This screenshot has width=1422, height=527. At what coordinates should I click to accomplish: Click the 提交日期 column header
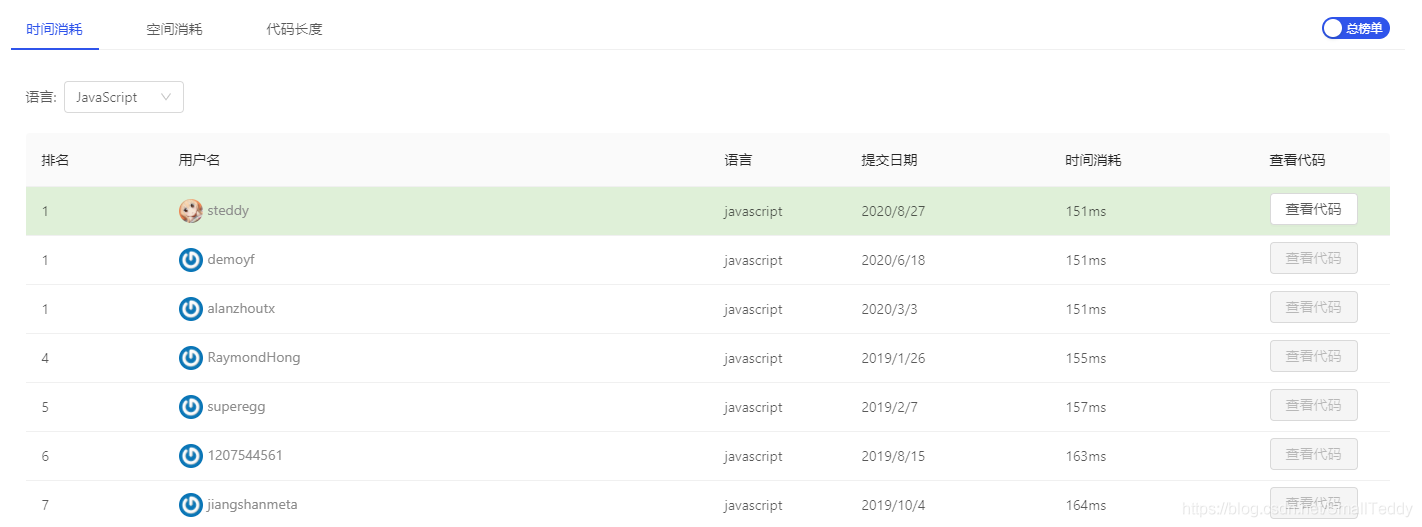(889, 160)
